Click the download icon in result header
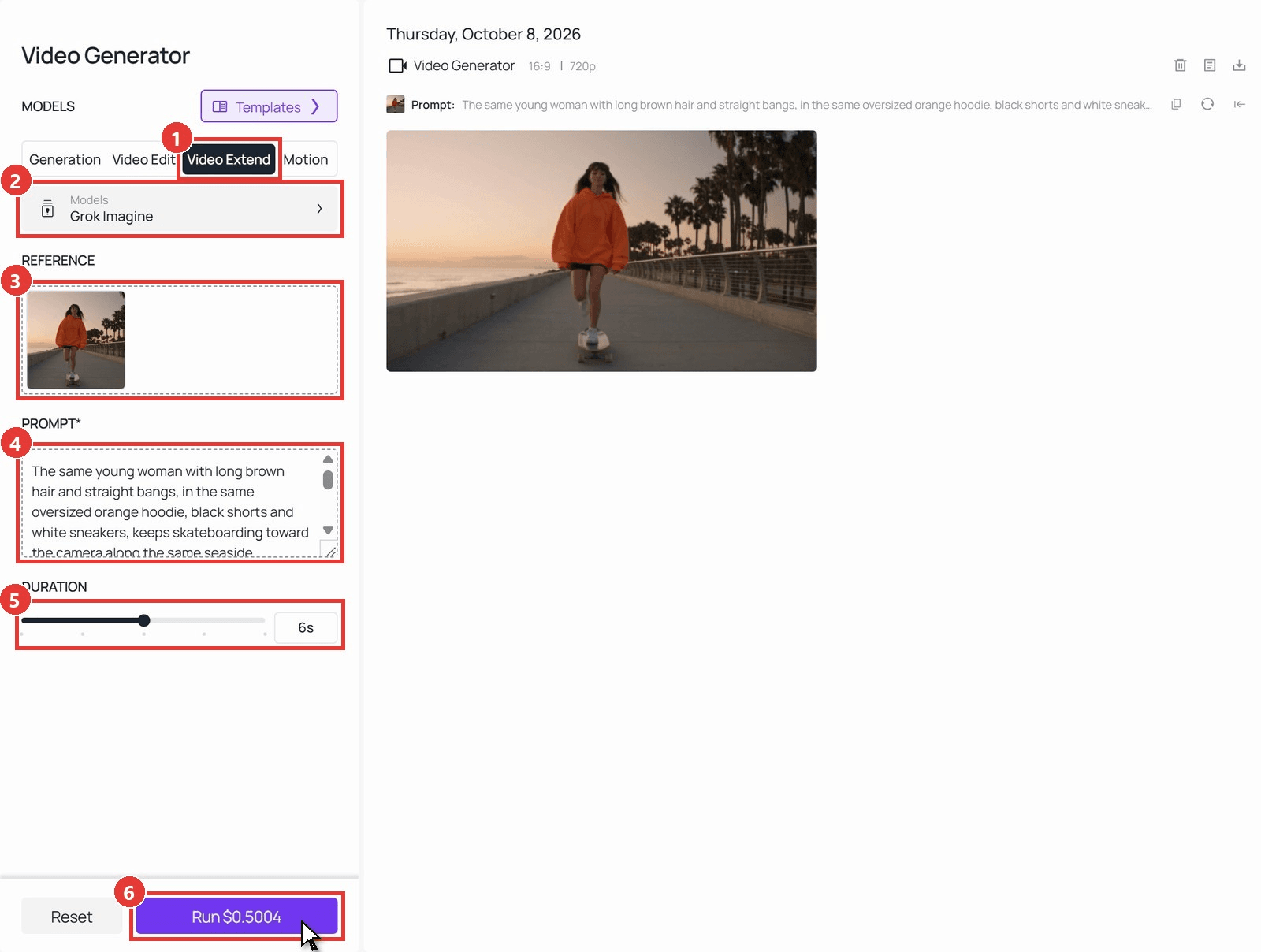Viewport: 1261px width, 952px height. tap(1239, 65)
